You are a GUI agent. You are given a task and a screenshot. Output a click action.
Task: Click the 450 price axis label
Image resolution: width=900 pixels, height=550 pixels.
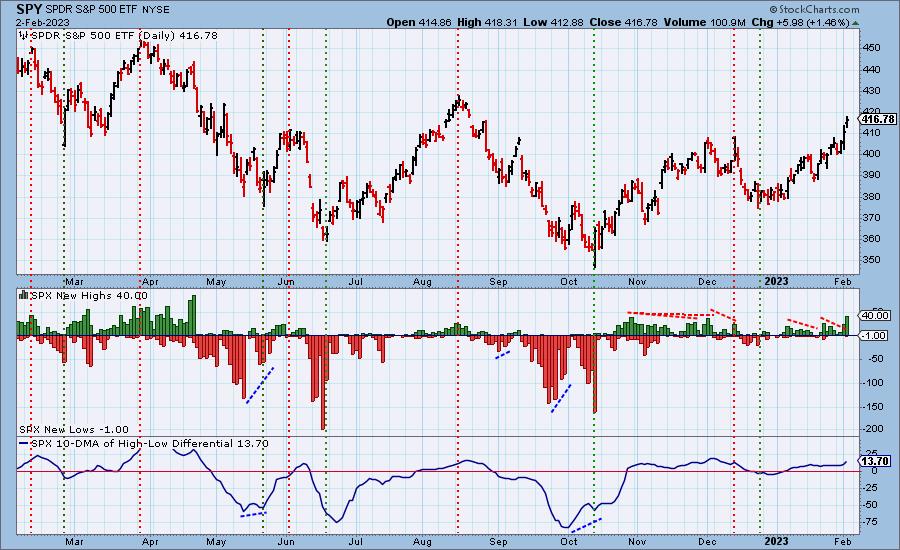point(871,48)
